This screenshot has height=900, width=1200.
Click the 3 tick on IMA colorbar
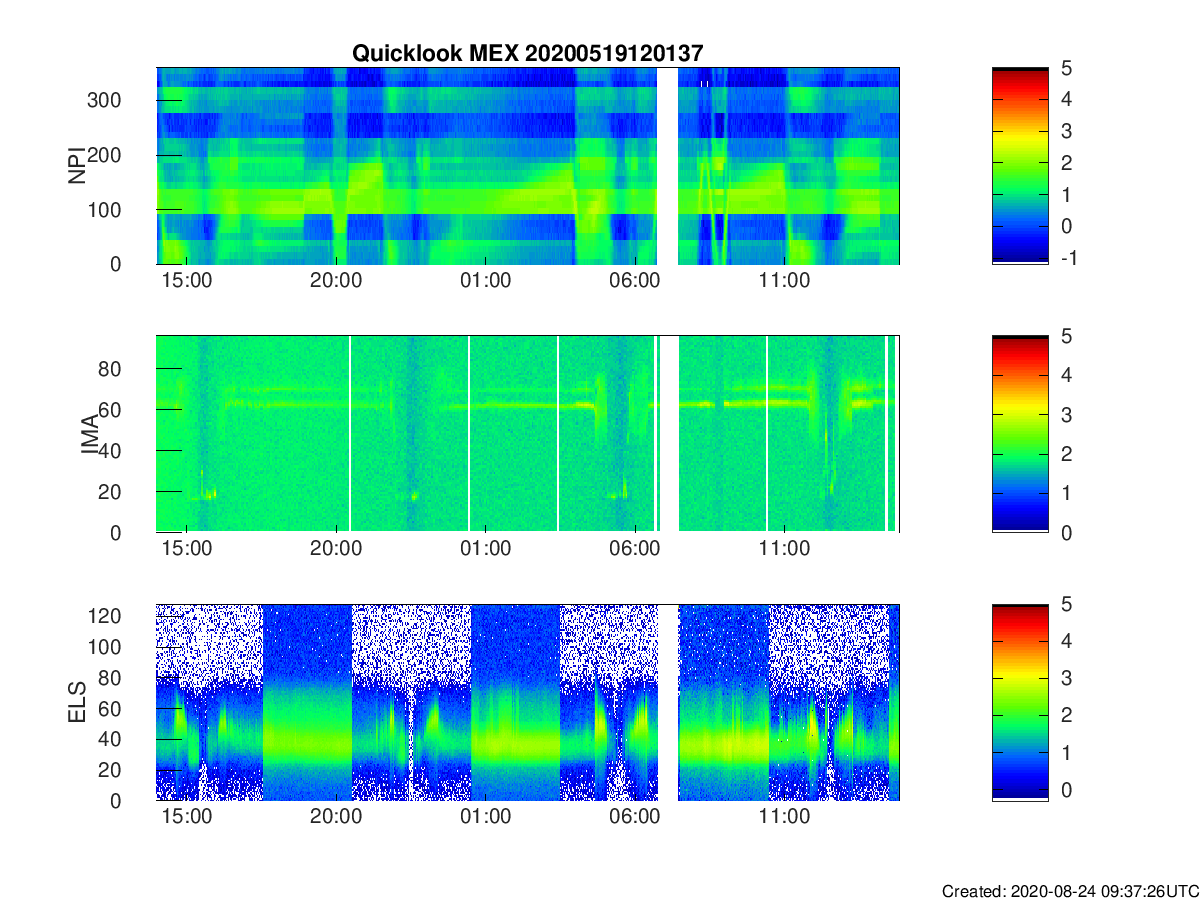coord(1066,414)
